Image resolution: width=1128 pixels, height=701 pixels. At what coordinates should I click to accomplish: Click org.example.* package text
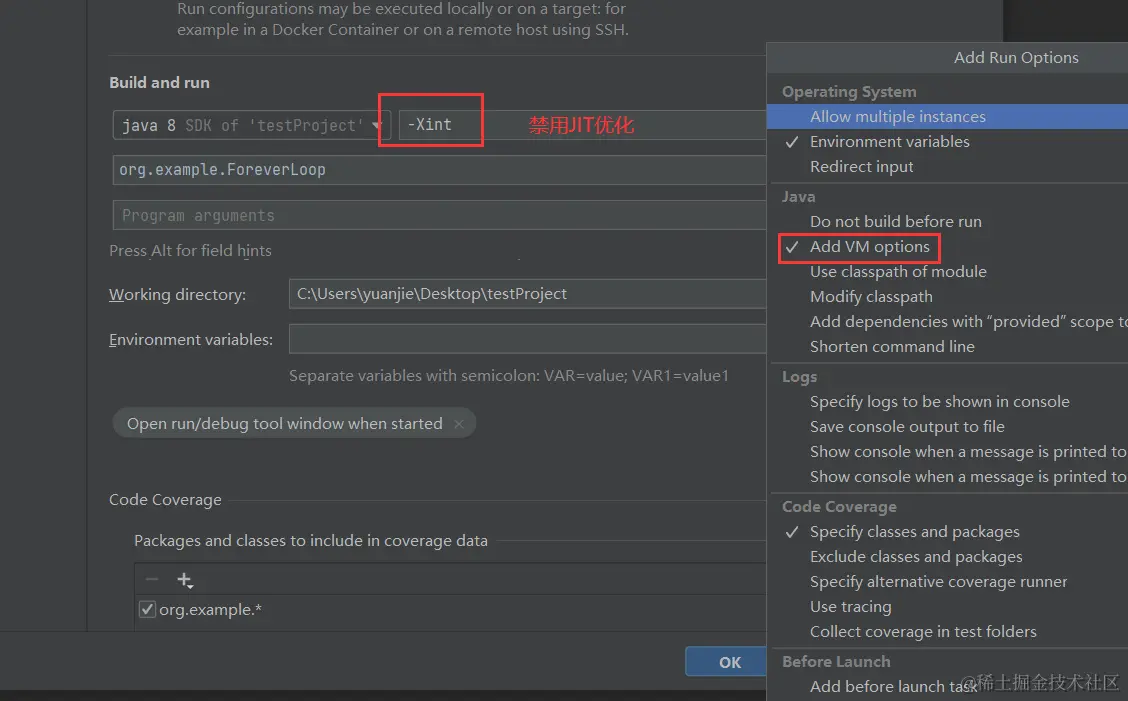[210, 610]
